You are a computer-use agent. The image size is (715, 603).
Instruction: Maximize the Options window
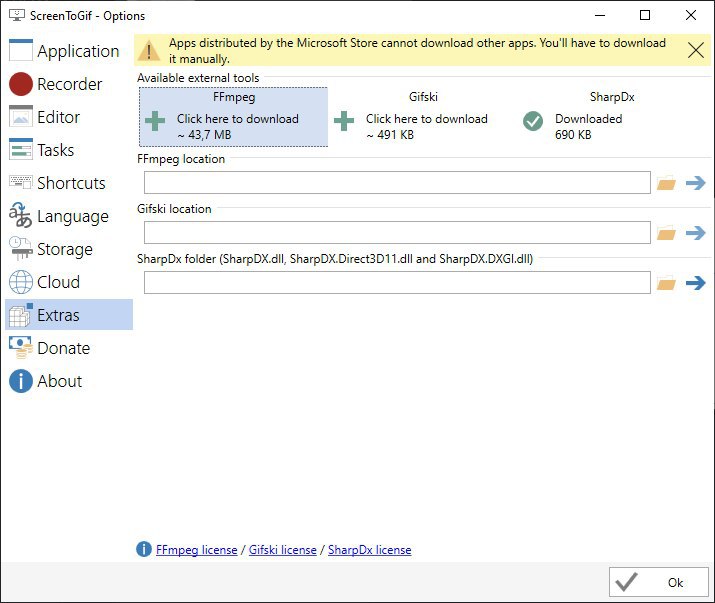tap(645, 15)
